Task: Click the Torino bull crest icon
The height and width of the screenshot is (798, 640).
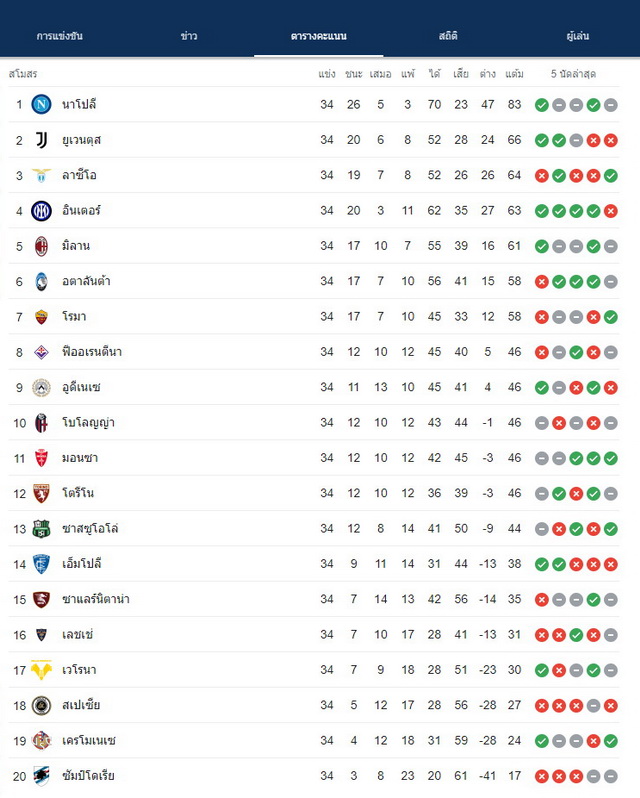Action: click(x=41, y=494)
